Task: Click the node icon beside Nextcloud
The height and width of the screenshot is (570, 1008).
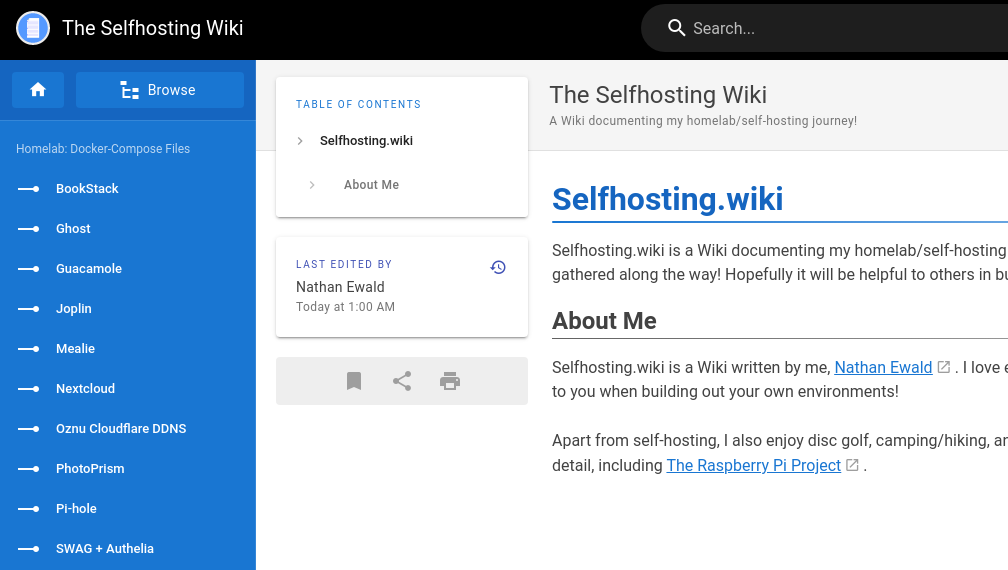Action: tap(28, 389)
